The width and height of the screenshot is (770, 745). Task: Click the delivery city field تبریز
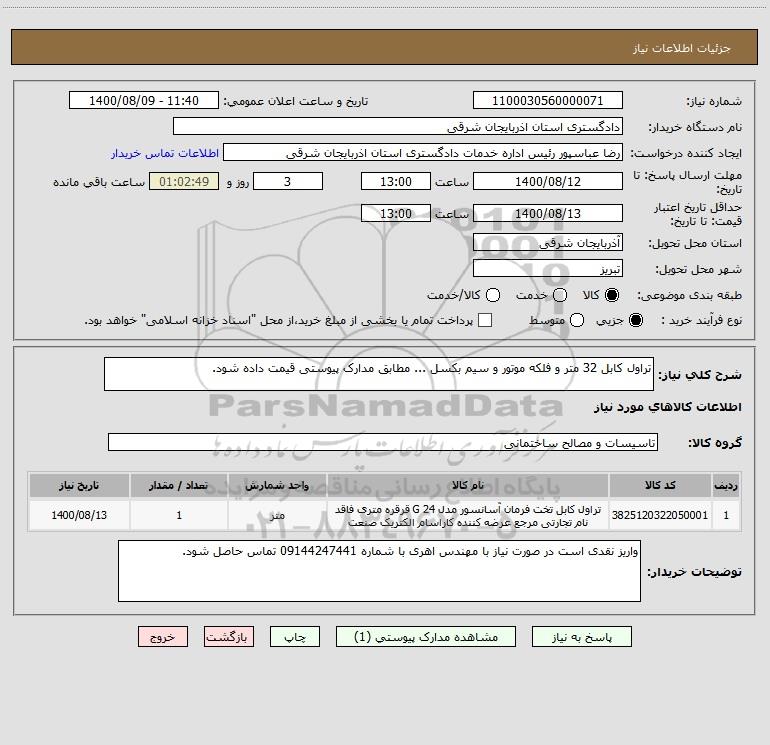[x=548, y=269]
